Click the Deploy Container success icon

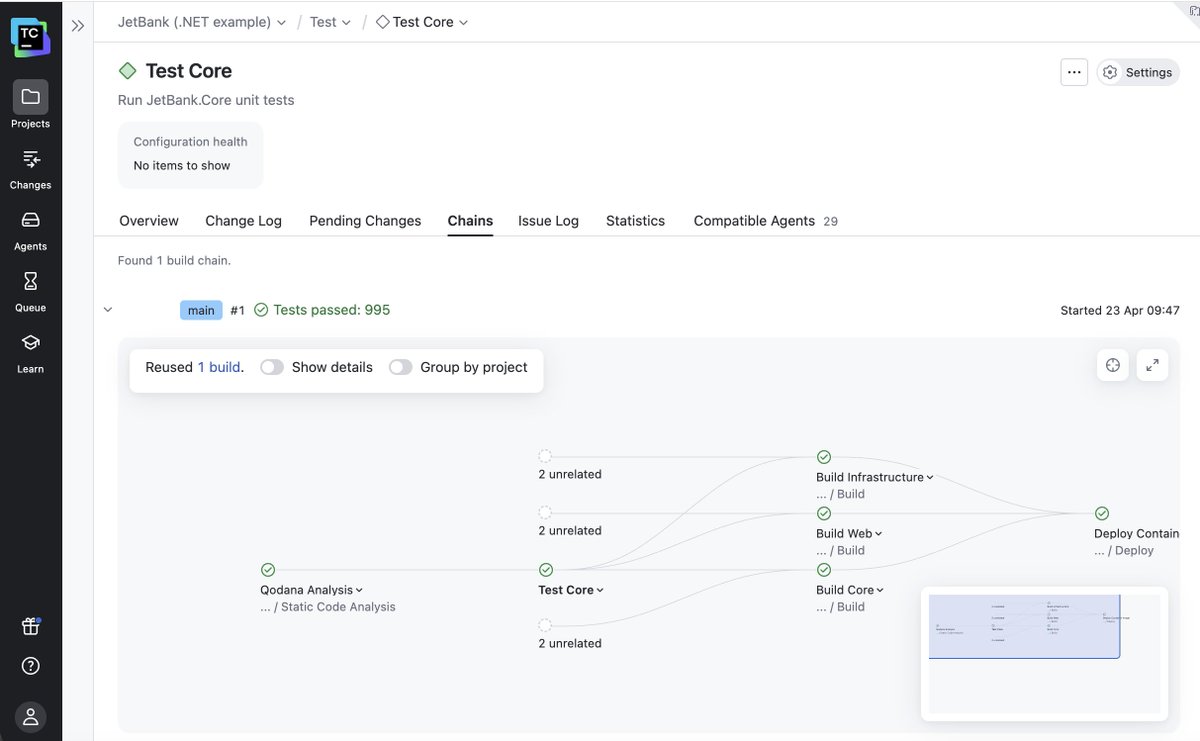pyautogui.click(x=1102, y=513)
